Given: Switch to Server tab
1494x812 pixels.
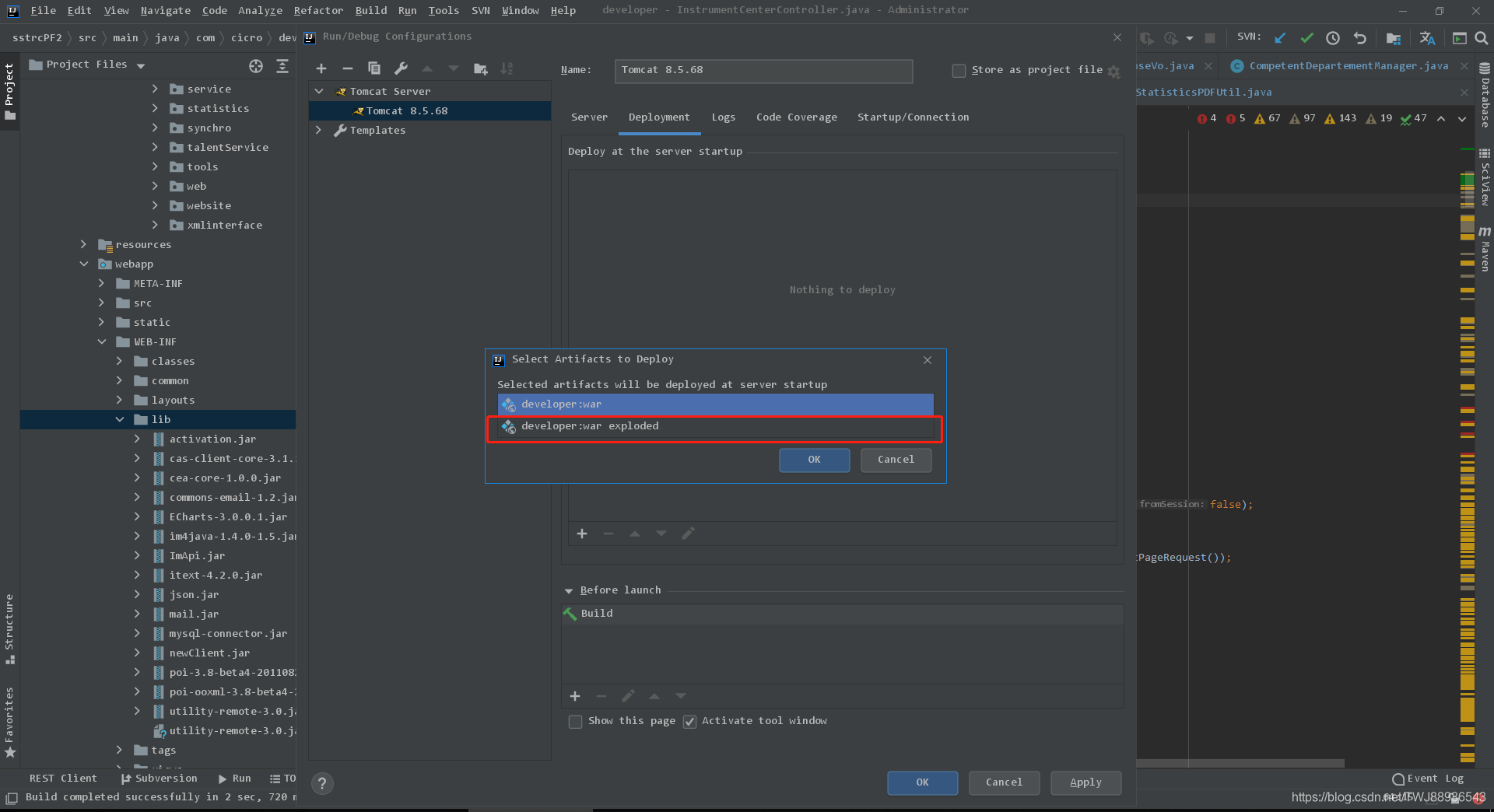Looking at the screenshot, I should [589, 117].
